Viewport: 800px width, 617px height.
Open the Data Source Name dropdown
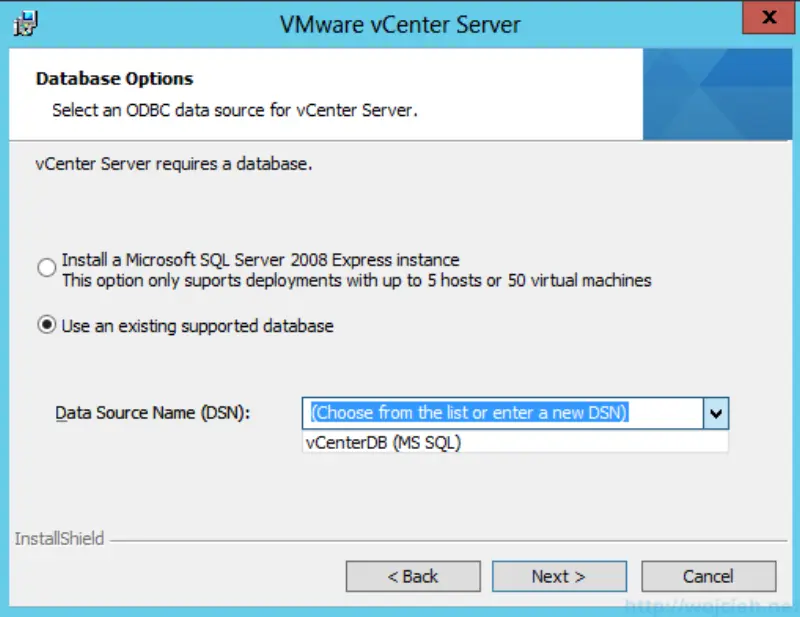(717, 412)
